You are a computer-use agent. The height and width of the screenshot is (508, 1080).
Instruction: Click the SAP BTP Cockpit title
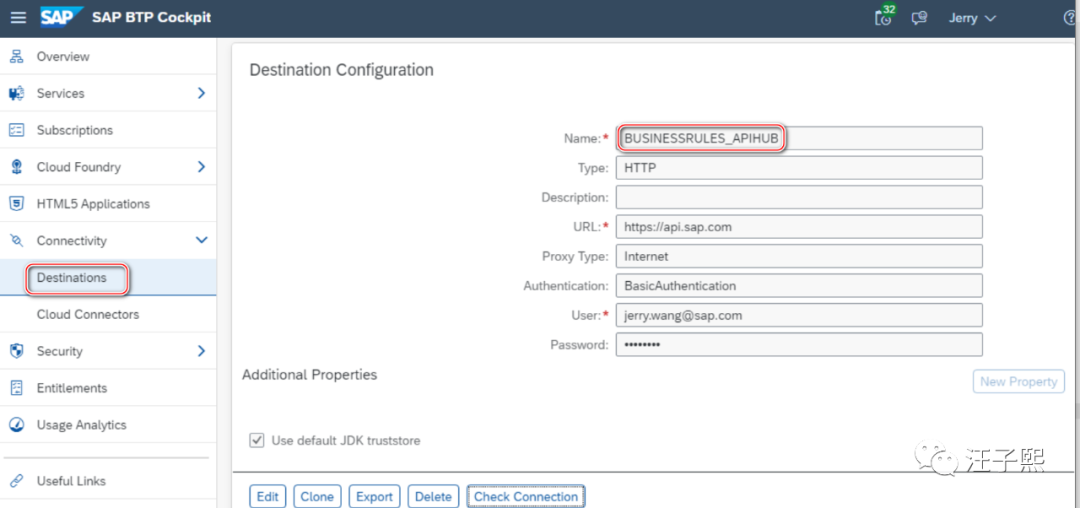coord(152,18)
